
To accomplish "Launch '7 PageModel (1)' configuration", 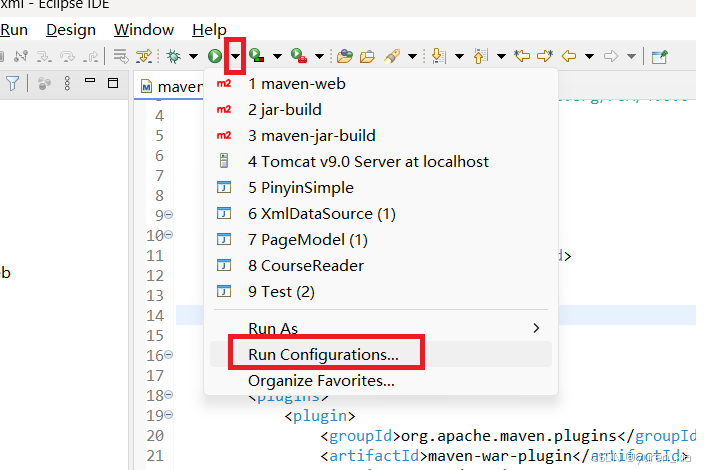I will [381, 240].
